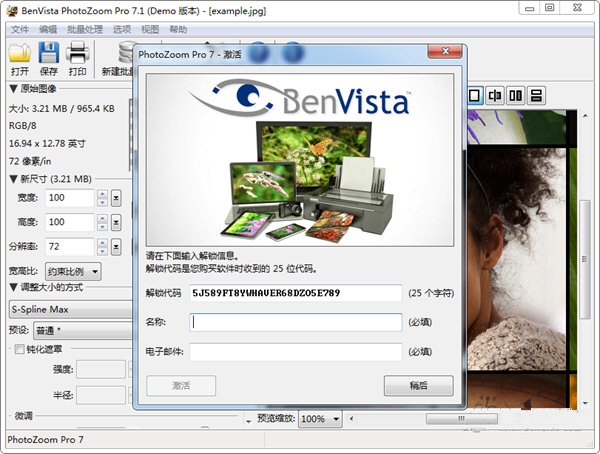Screen dimensions: 600x454
Task: Click the Print icon in toolbar
Action: coord(77,52)
